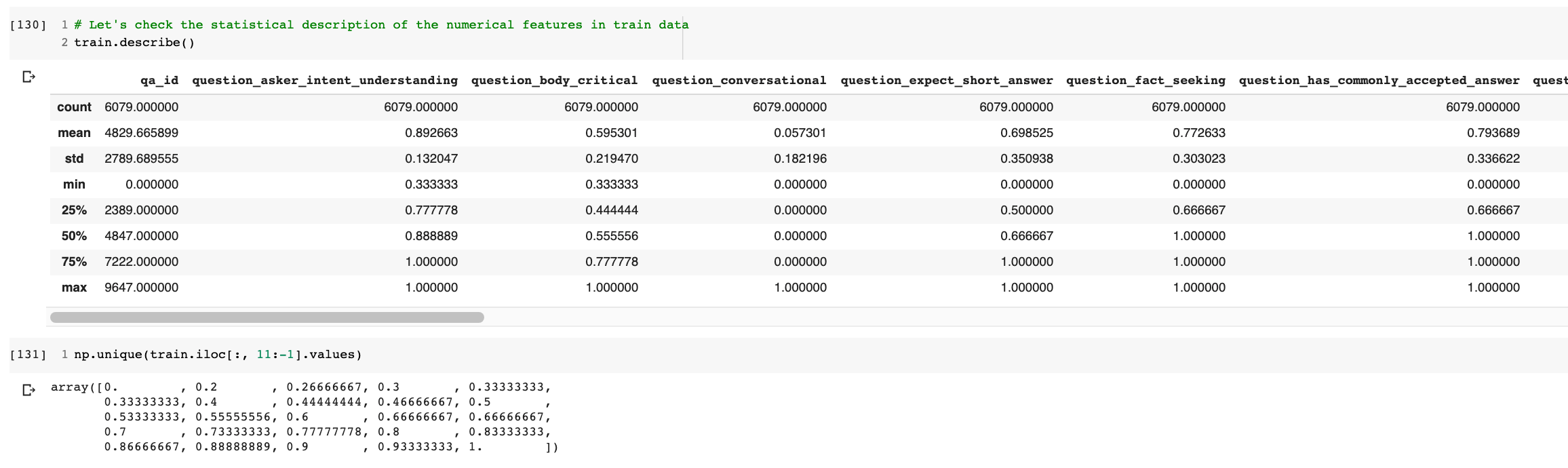Click the max row label

coord(74,288)
